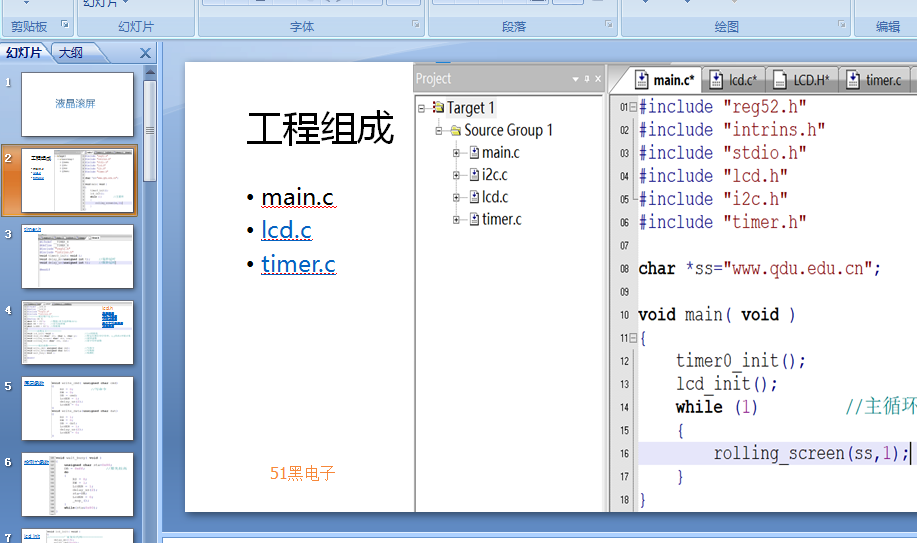Switch to the 大纲 outline tab

click(x=71, y=53)
